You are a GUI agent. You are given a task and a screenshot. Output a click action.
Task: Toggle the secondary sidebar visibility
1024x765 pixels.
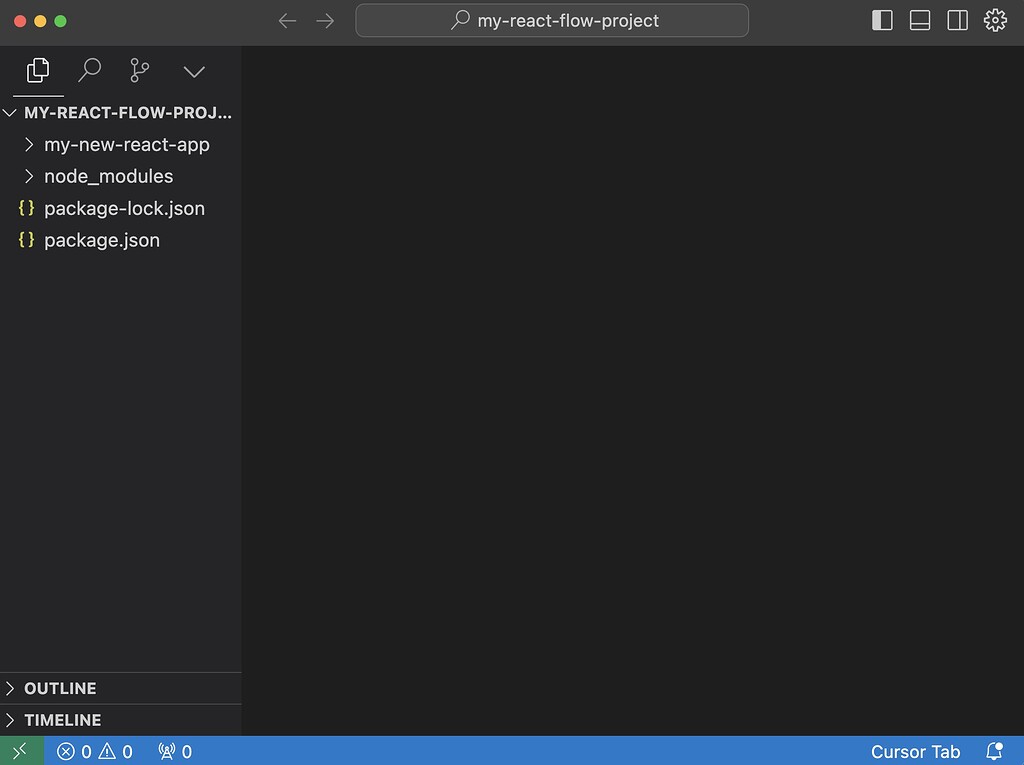point(957,19)
